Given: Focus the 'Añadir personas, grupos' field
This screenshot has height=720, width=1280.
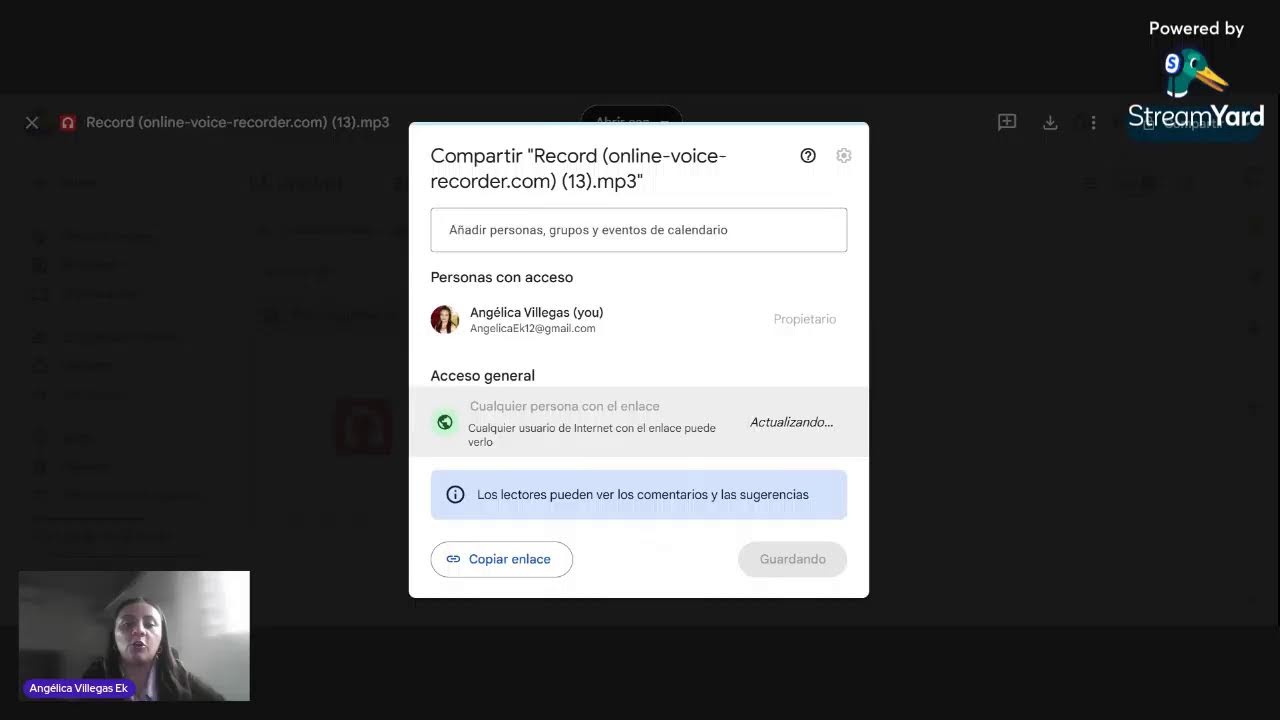Looking at the screenshot, I should [x=639, y=230].
